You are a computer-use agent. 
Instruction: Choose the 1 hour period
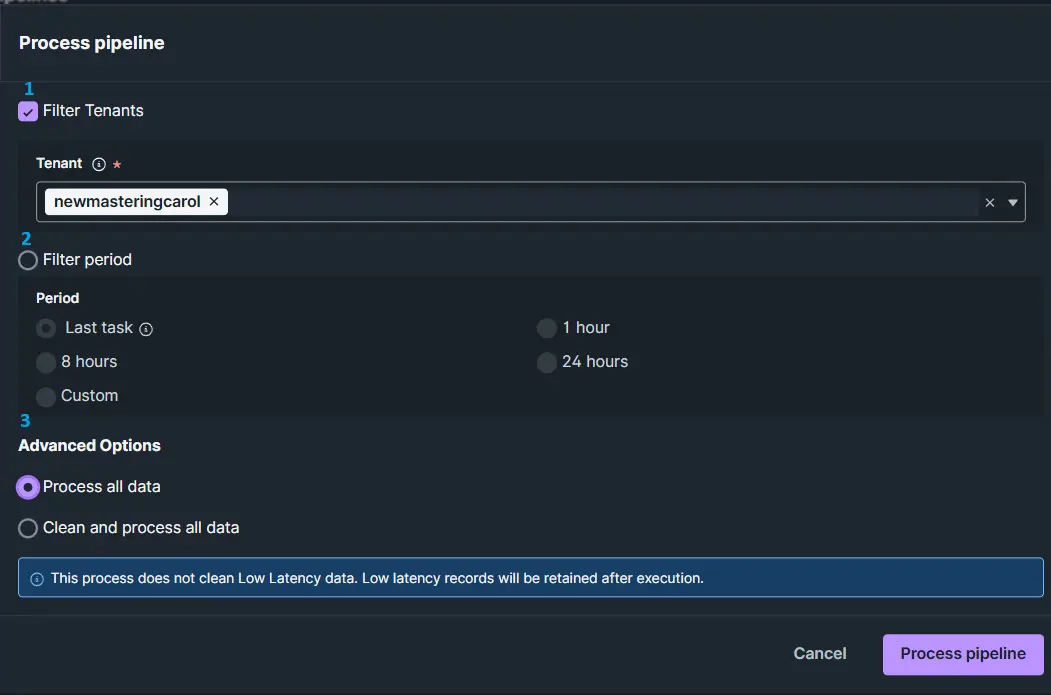pos(546,328)
